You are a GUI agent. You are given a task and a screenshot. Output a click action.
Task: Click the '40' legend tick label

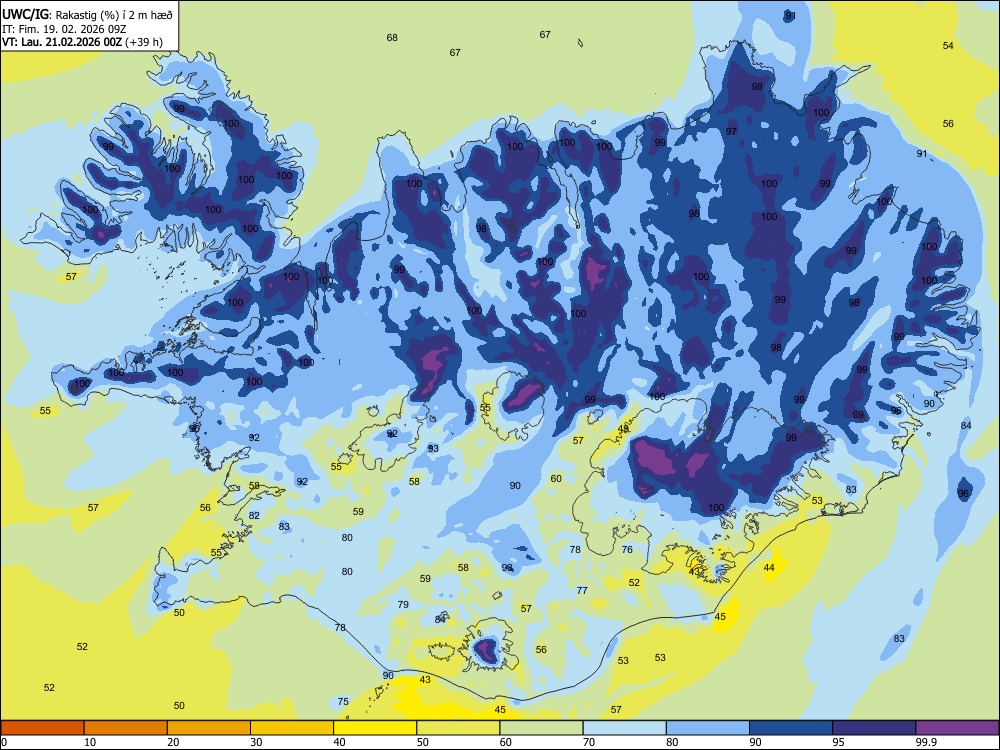tap(339, 742)
